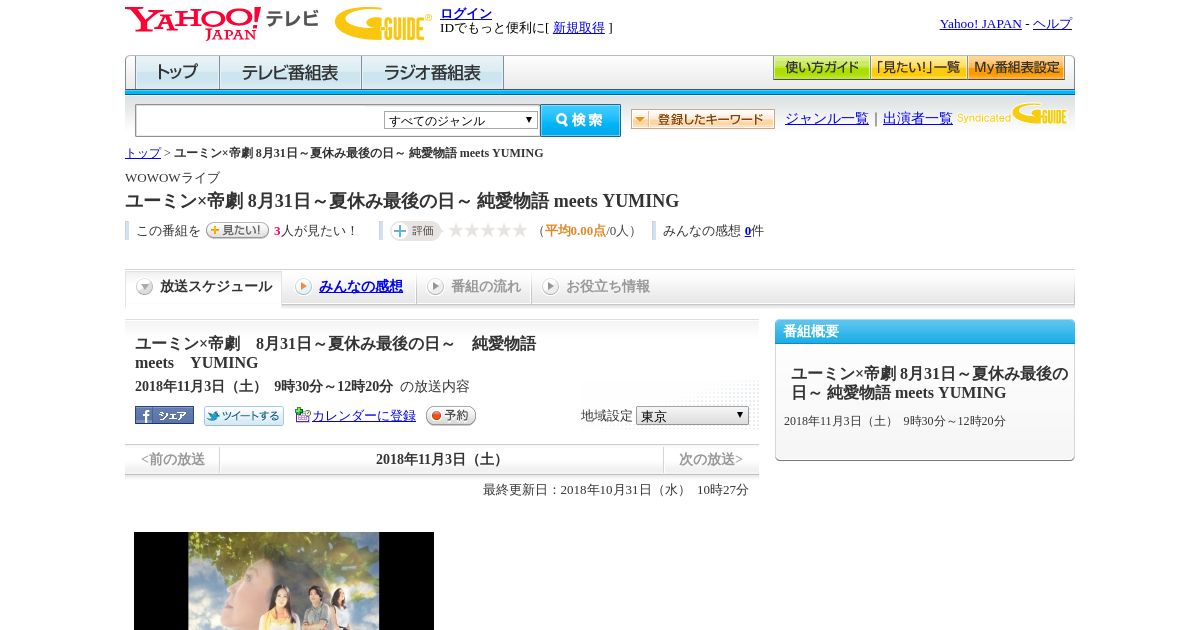The height and width of the screenshot is (630, 1200).
Task: Click the magnifier 検索 button
Action: pos(580,120)
